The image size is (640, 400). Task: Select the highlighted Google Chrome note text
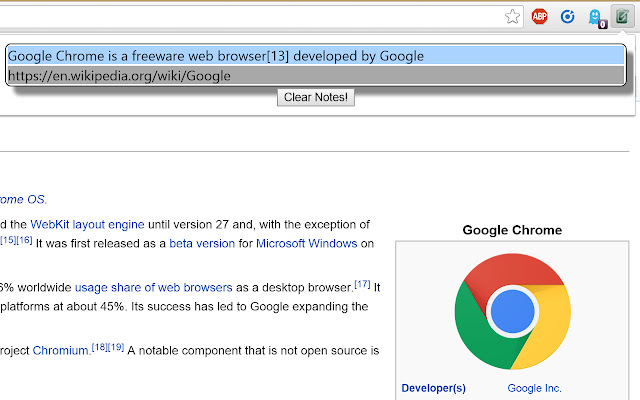(x=316, y=56)
